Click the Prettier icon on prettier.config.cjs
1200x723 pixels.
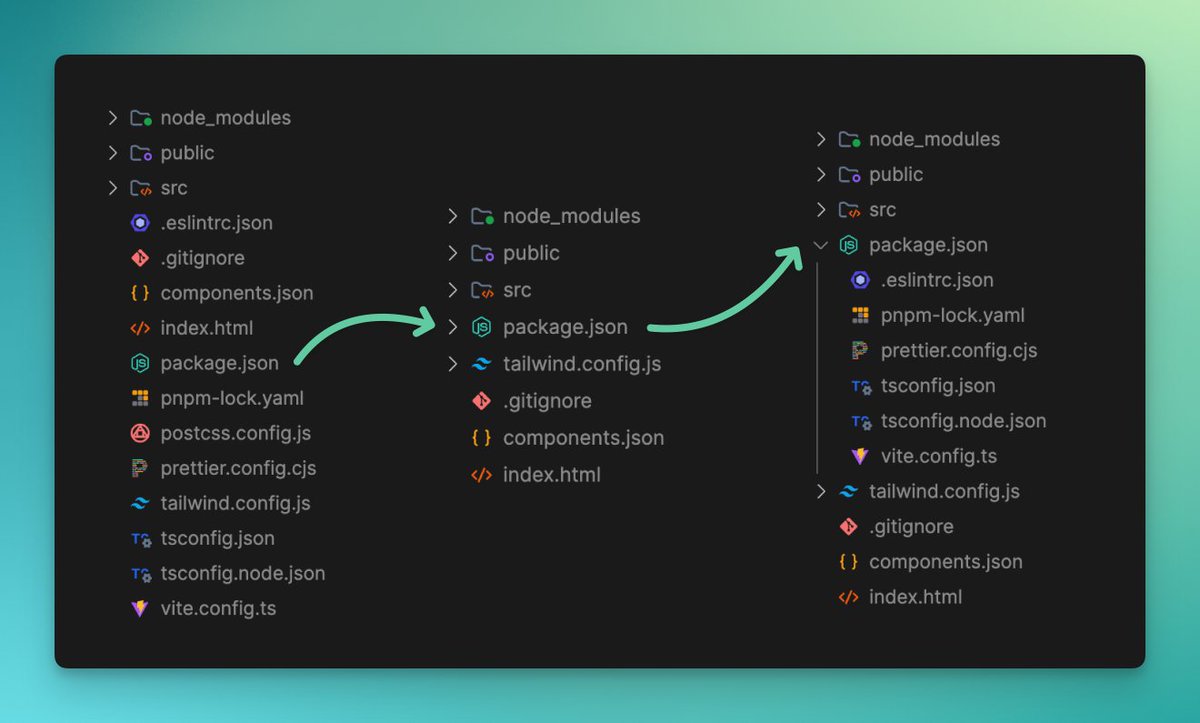pos(139,468)
